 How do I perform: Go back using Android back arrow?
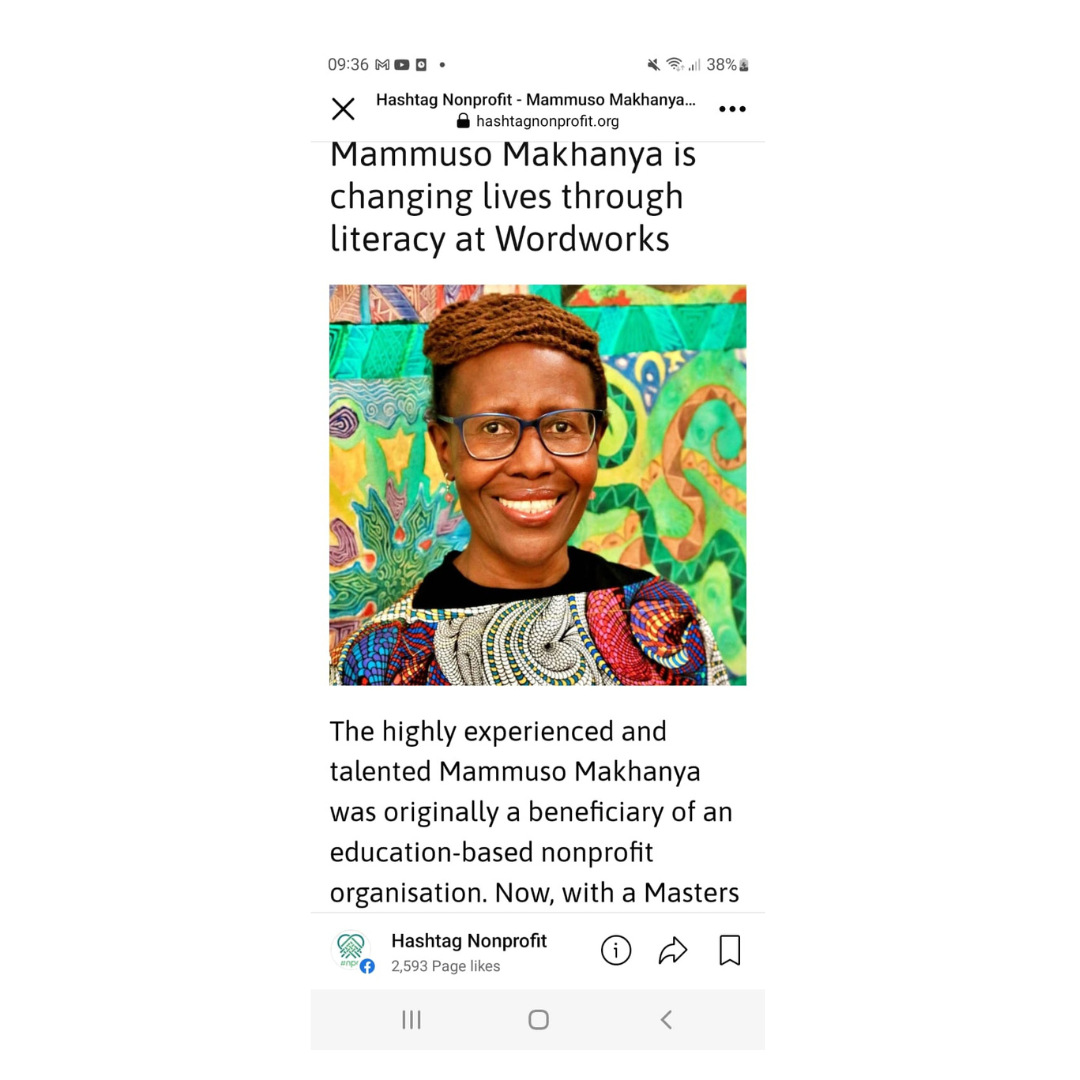point(665,1019)
